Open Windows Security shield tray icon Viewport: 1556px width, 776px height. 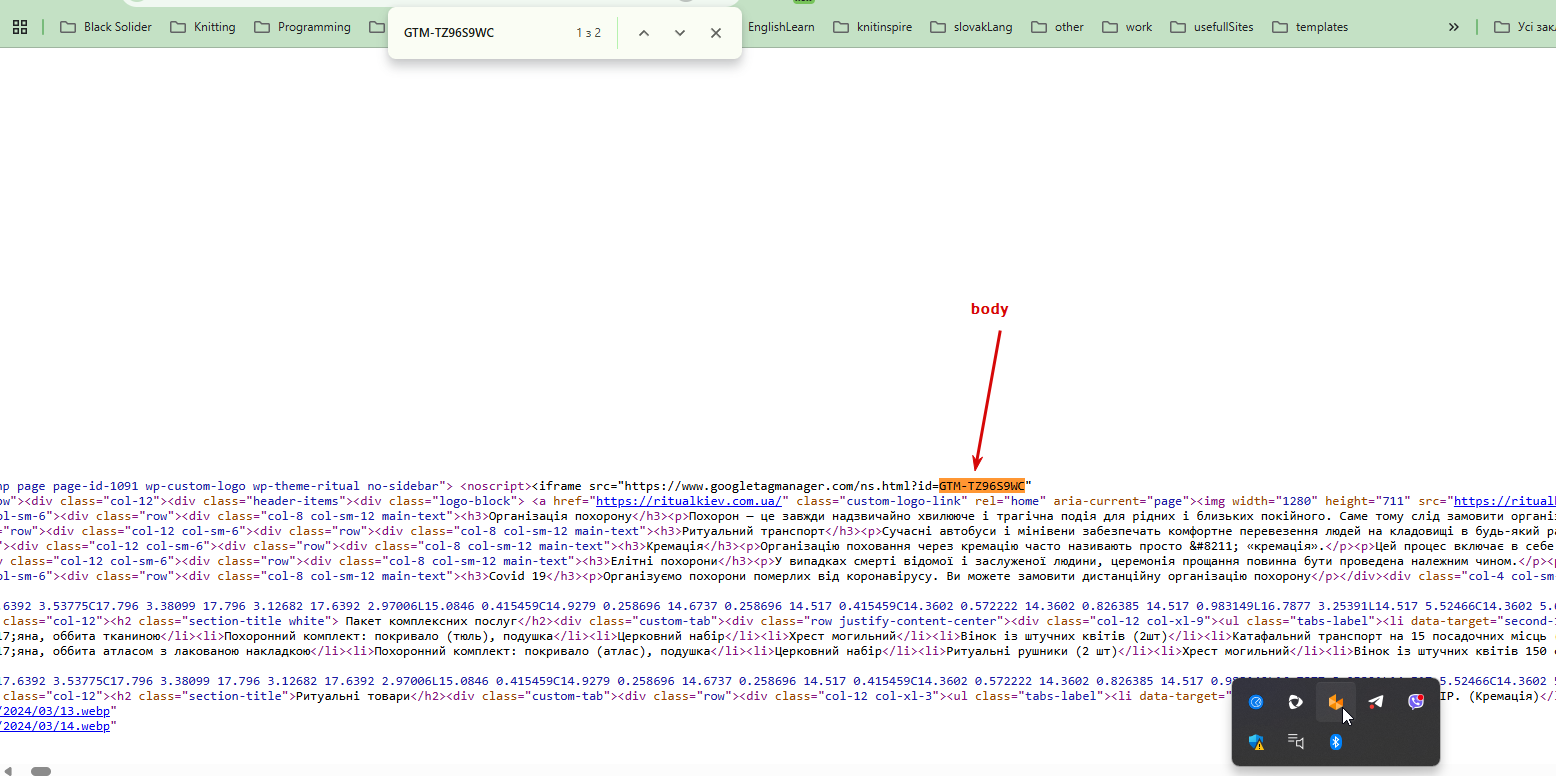coord(1257,742)
